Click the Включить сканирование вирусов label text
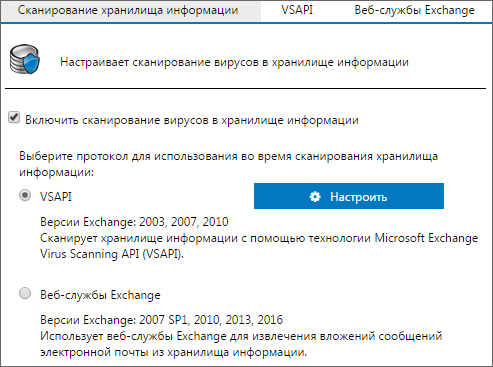This screenshot has width=493, height=367. [192, 120]
